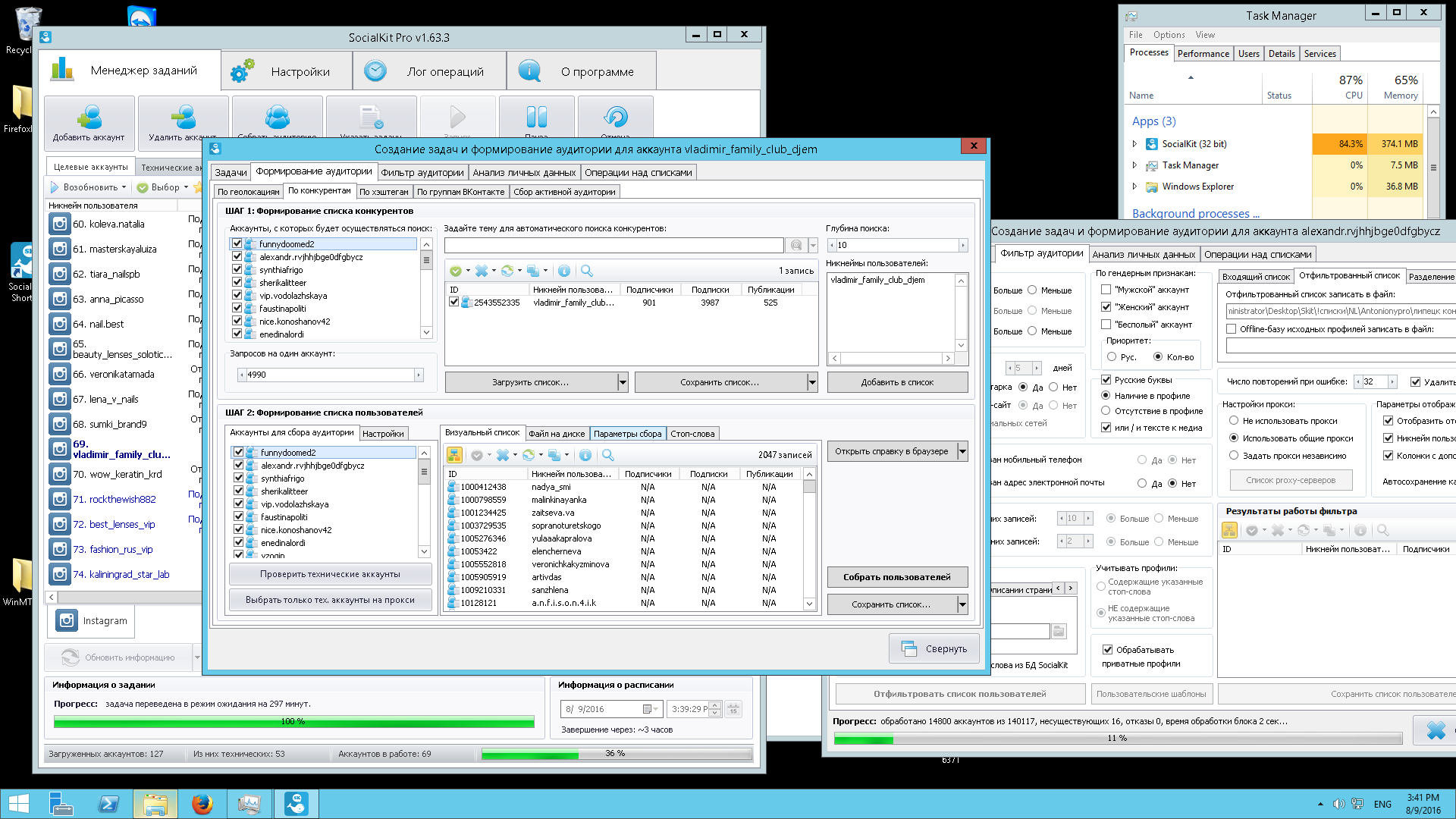This screenshot has height=819, width=1456.
Task: Click the 11% filter progress bar
Action: coord(1117,738)
